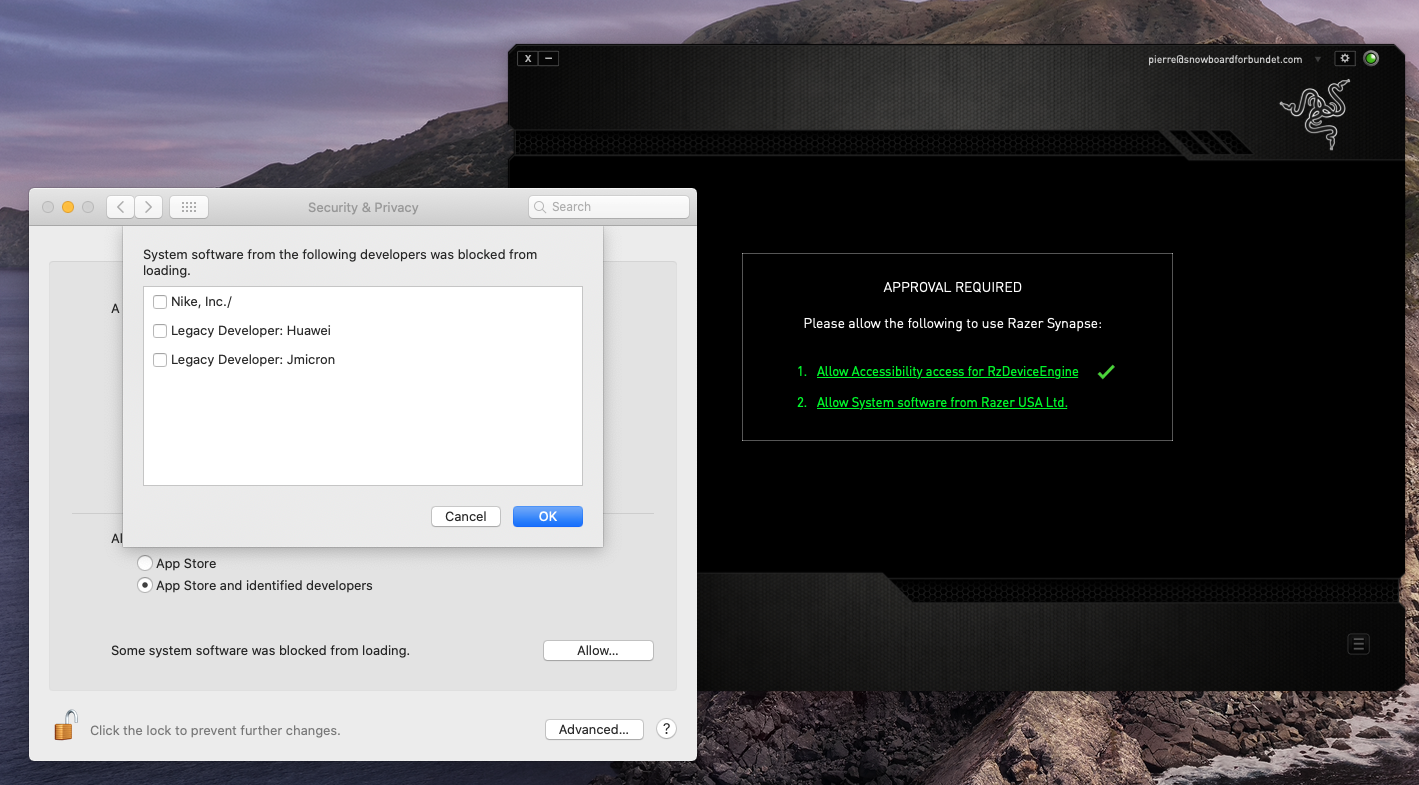Choose App Store and identified developers

tap(145, 585)
